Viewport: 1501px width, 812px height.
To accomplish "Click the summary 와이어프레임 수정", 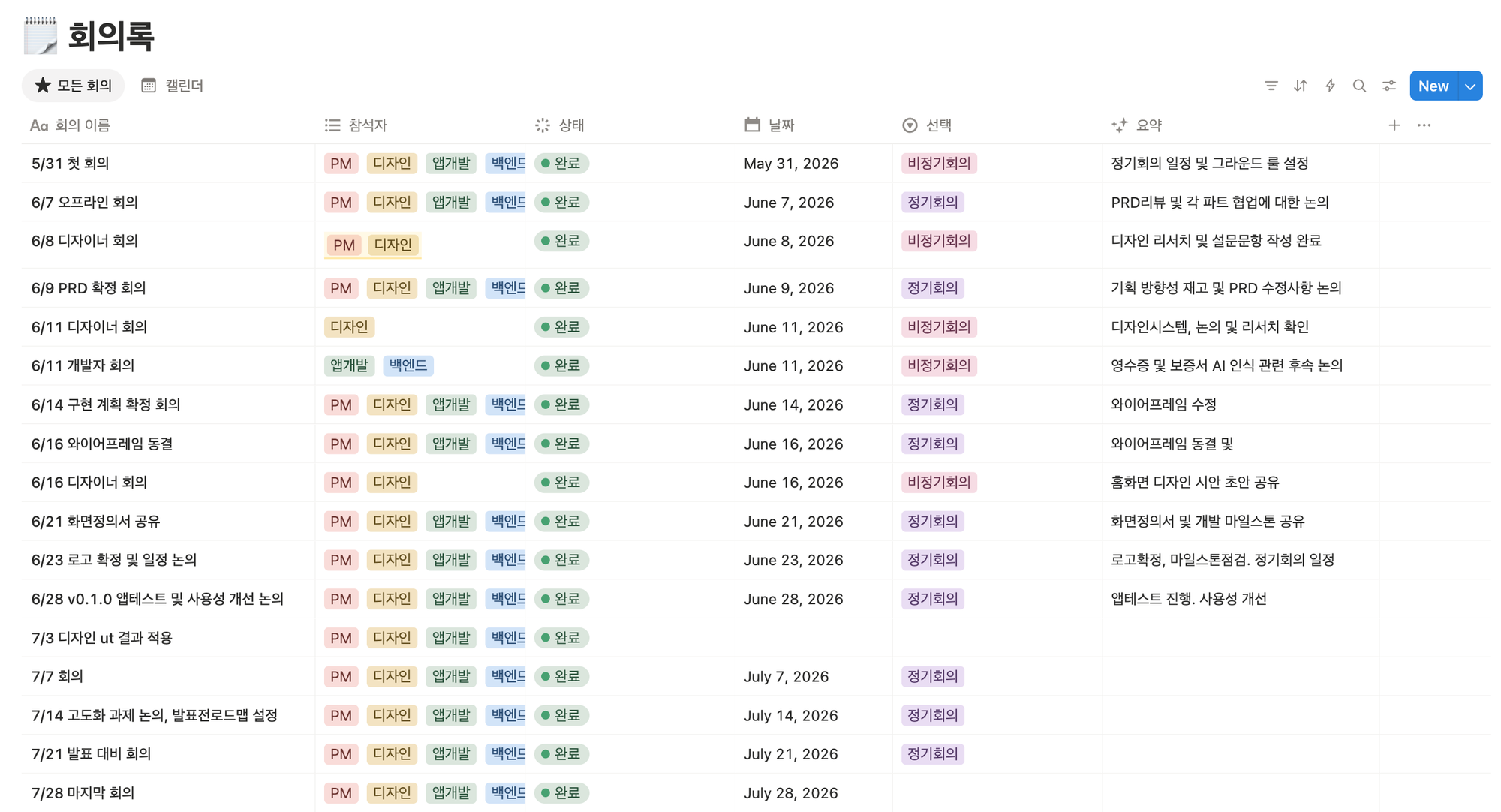I will 1163,404.
